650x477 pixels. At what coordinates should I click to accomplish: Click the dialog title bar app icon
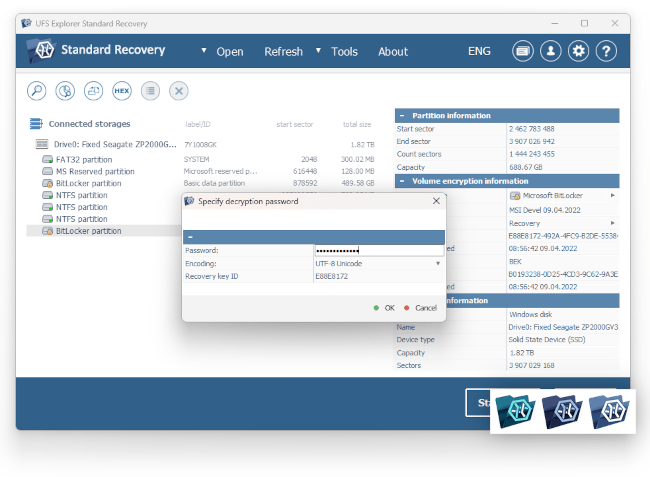click(x=189, y=201)
